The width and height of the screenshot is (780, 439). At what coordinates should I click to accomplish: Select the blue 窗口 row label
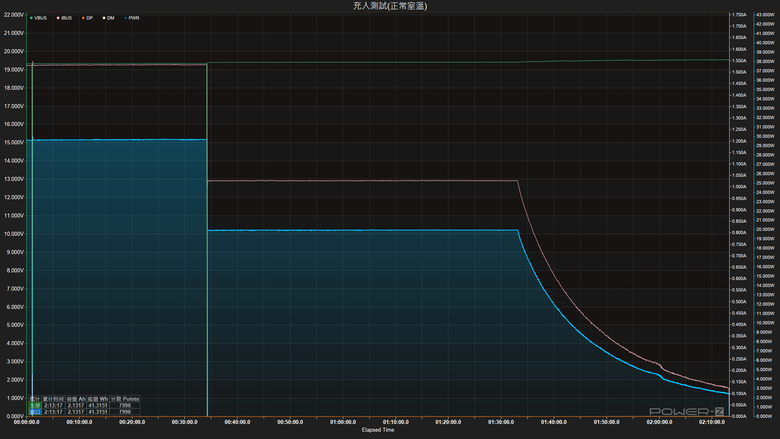[35, 412]
